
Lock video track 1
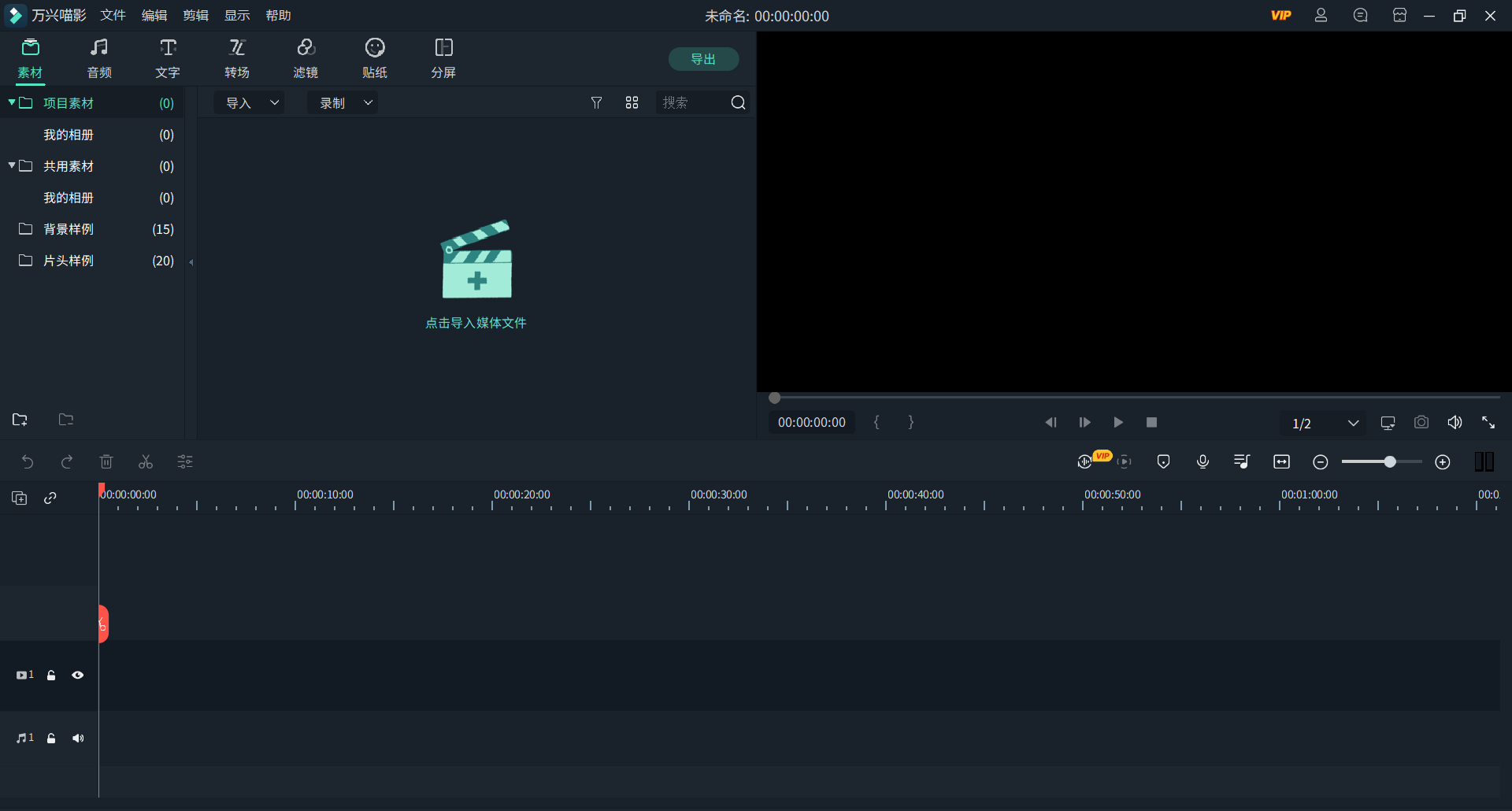click(51, 676)
